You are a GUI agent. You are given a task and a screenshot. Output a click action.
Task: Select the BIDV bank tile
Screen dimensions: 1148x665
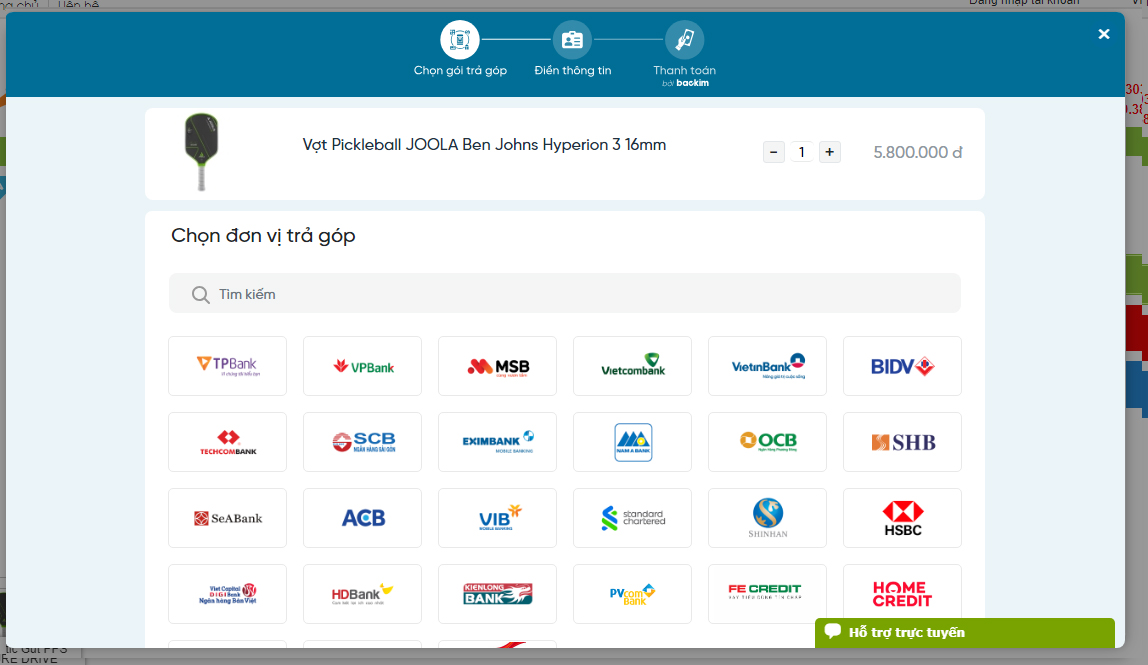[x=902, y=366]
